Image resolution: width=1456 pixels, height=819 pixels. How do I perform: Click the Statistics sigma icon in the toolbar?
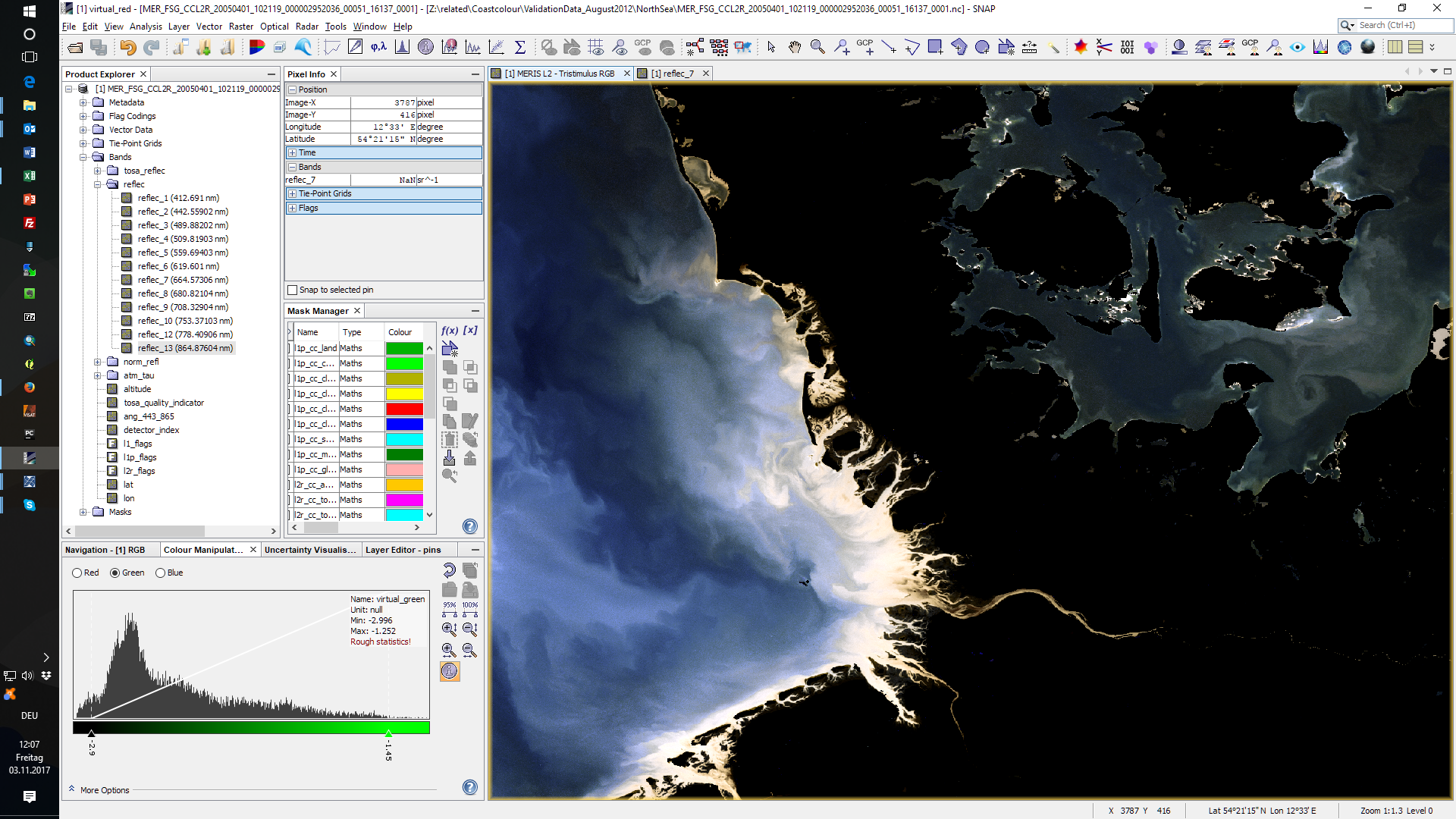[520, 47]
